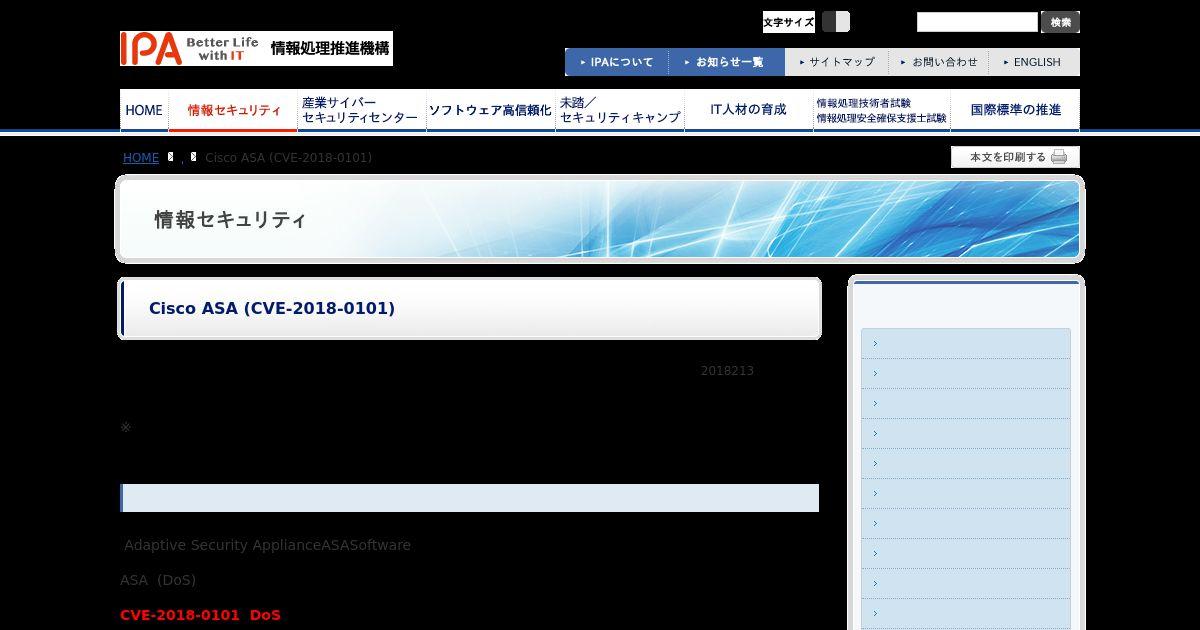Click the Adaptive Security Appliance text line
The image size is (1200, 630).
click(267, 545)
